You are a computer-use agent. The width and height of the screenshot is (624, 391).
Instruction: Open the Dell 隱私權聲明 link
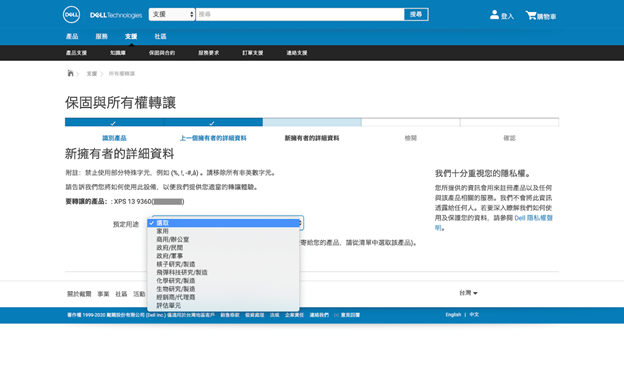coord(533,218)
